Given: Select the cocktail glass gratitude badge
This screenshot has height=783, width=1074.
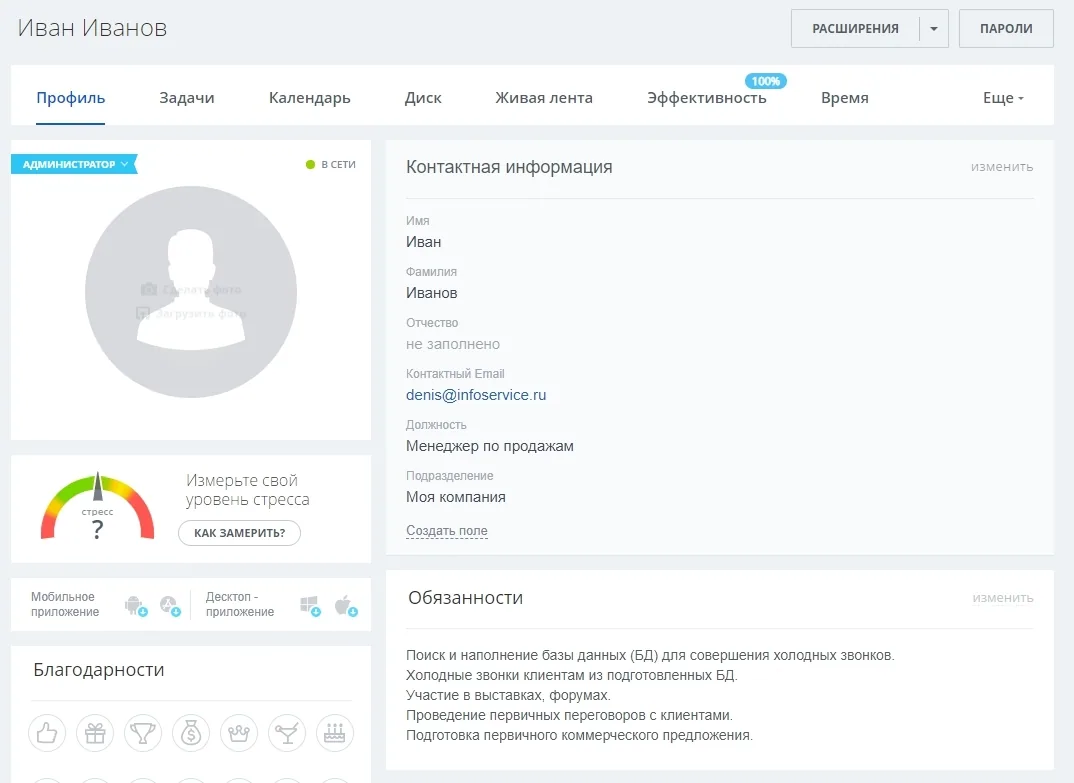Looking at the screenshot, I should [x=287, y=733].
